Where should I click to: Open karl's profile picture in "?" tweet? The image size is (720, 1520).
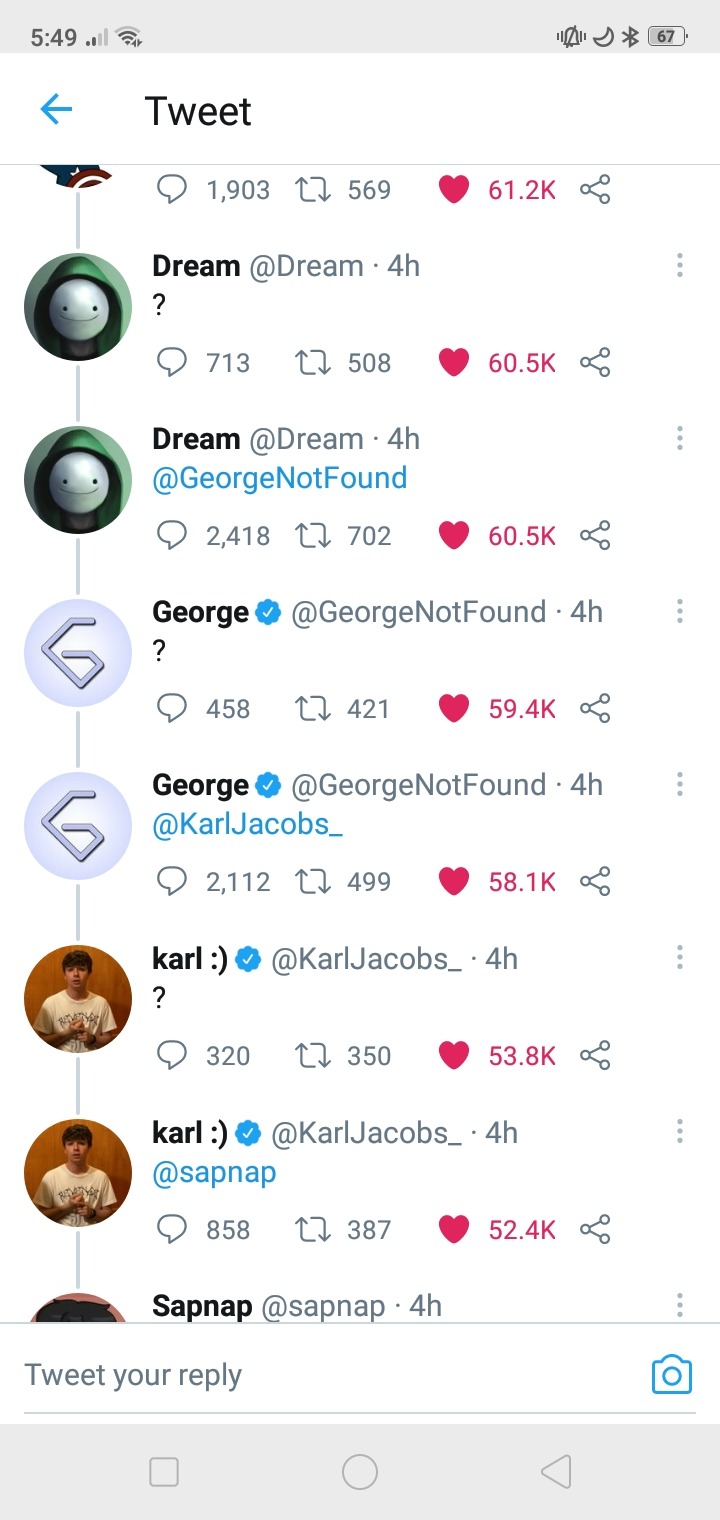(x=78, y=999)
